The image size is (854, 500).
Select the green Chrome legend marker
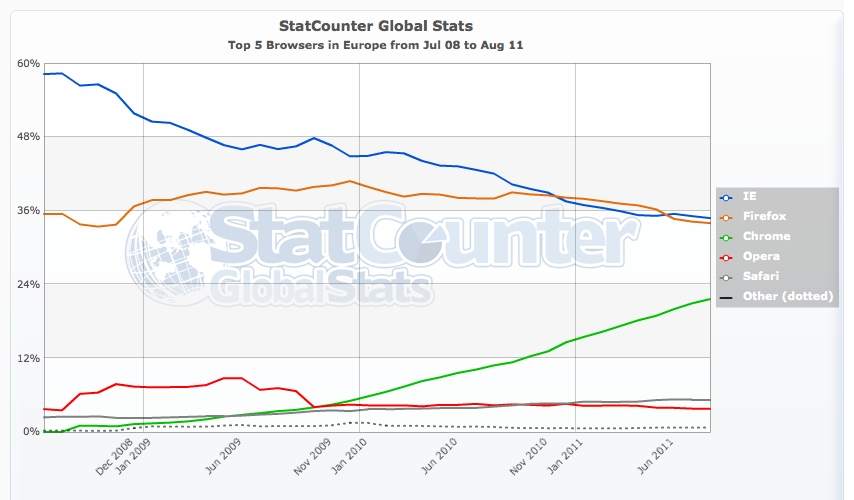725,236
